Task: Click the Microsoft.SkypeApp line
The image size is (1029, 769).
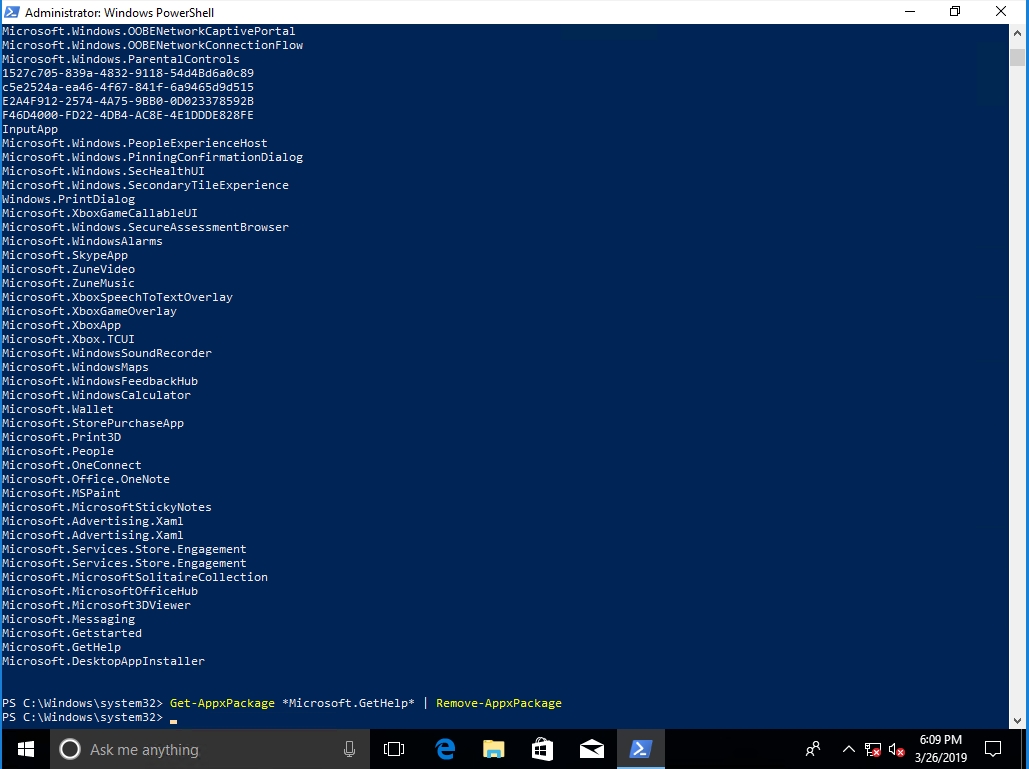Action: [65, 255]
